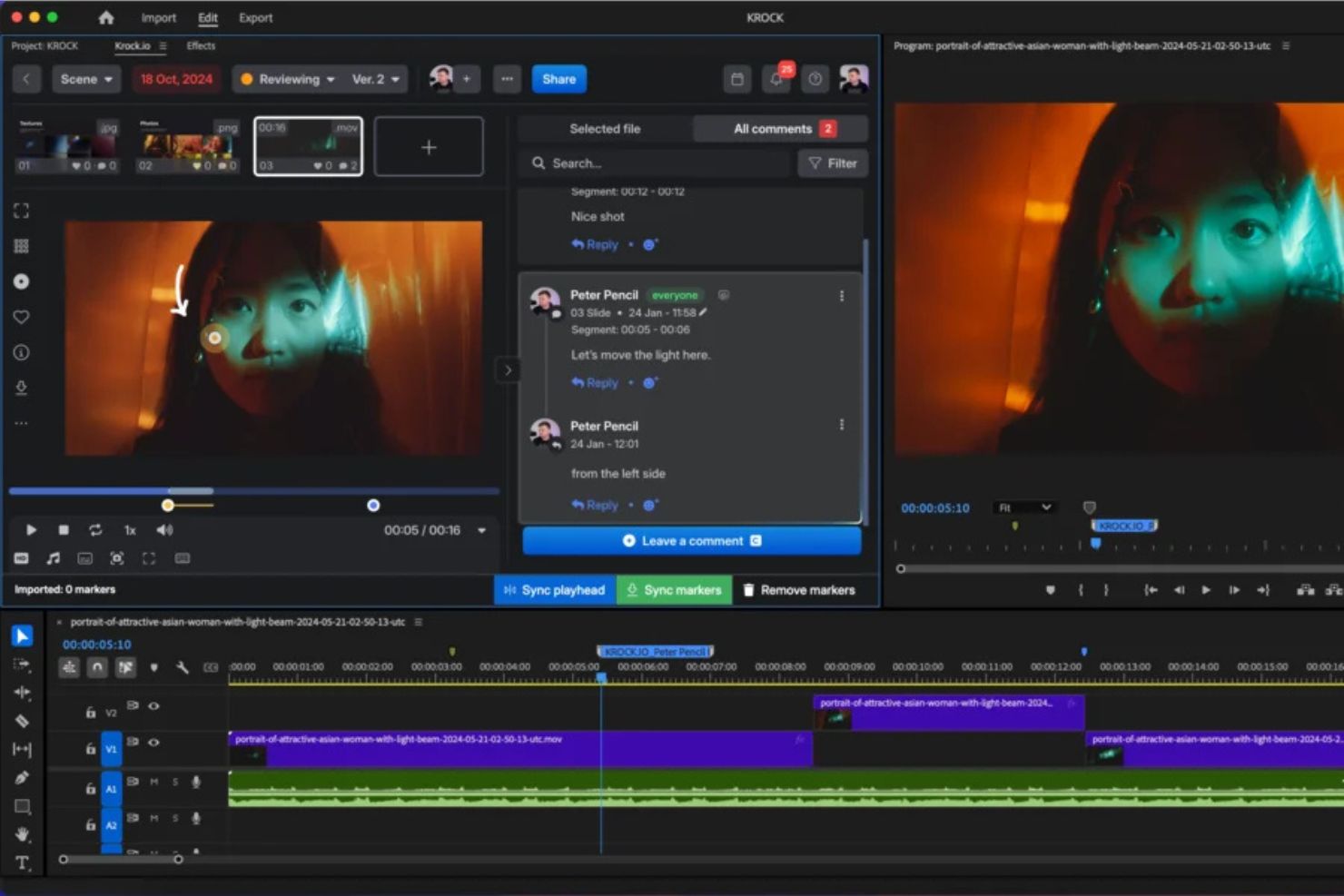Stop the review video
This screenshot has height=896, width=1344.
click(x=64, y=530)
